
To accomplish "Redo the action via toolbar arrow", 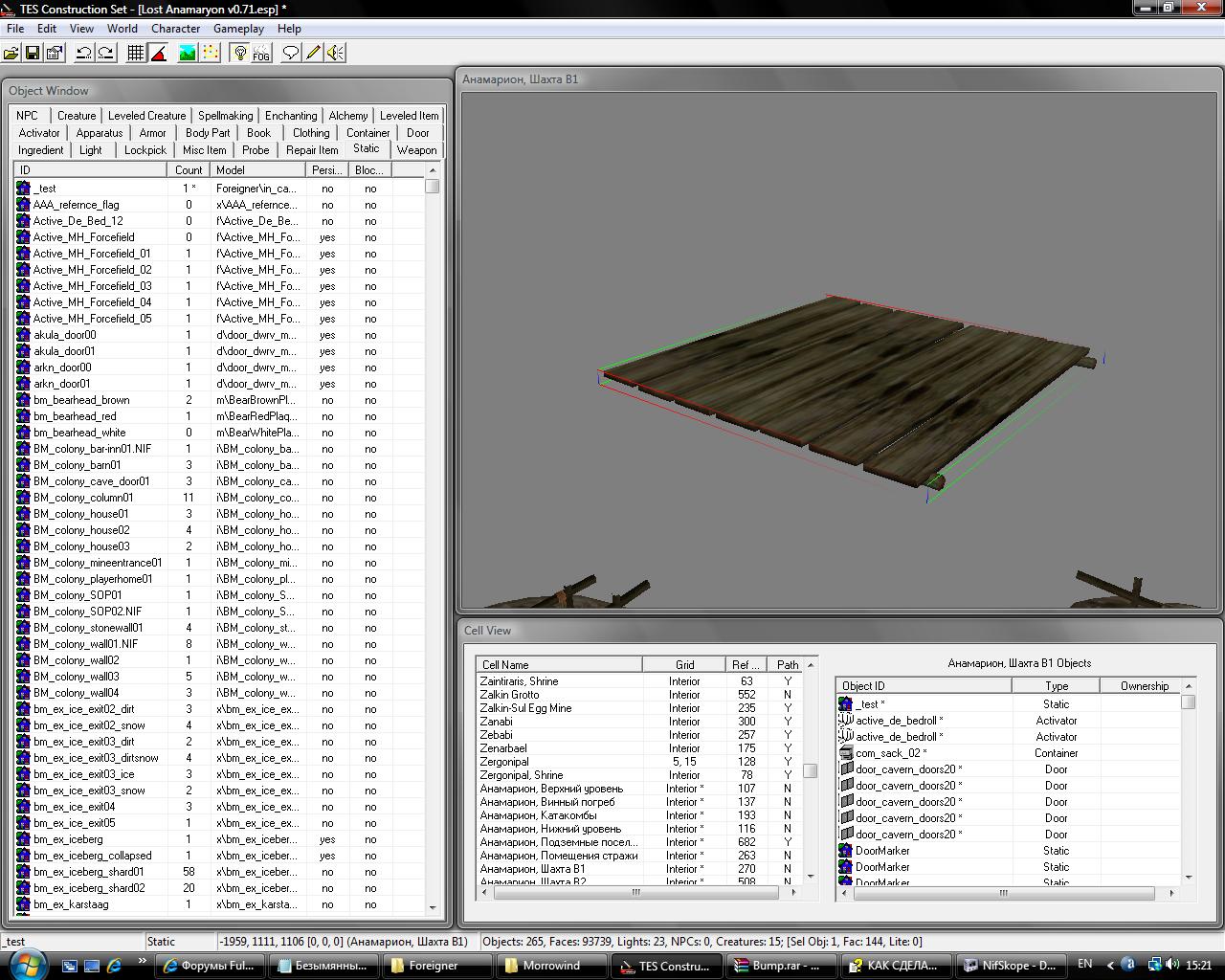I will pyautogui.click(x=106, y=54).
